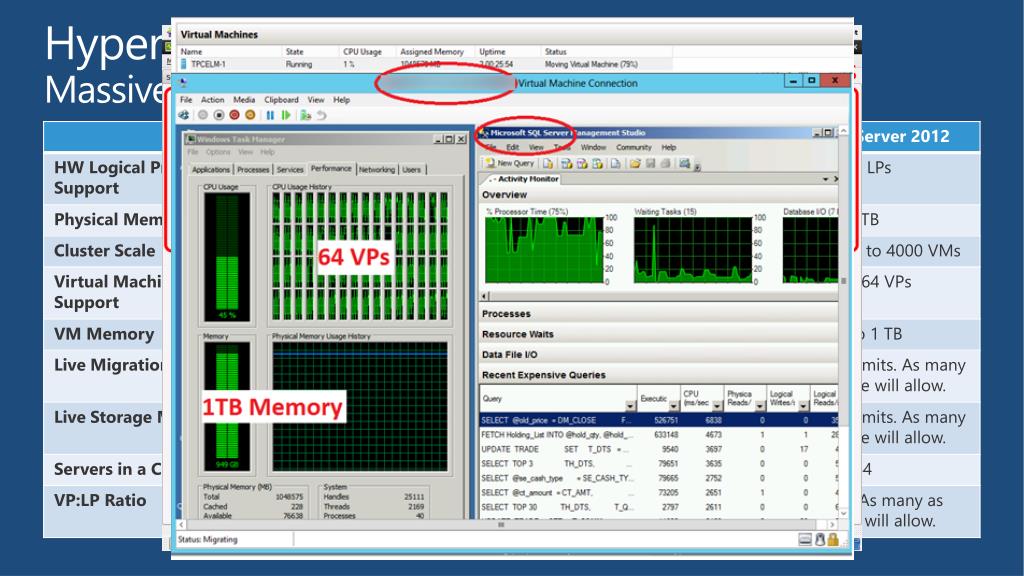Open the Options menu in Task Manager
Viewport: 1024px width, 576px height.
(218, 152)
